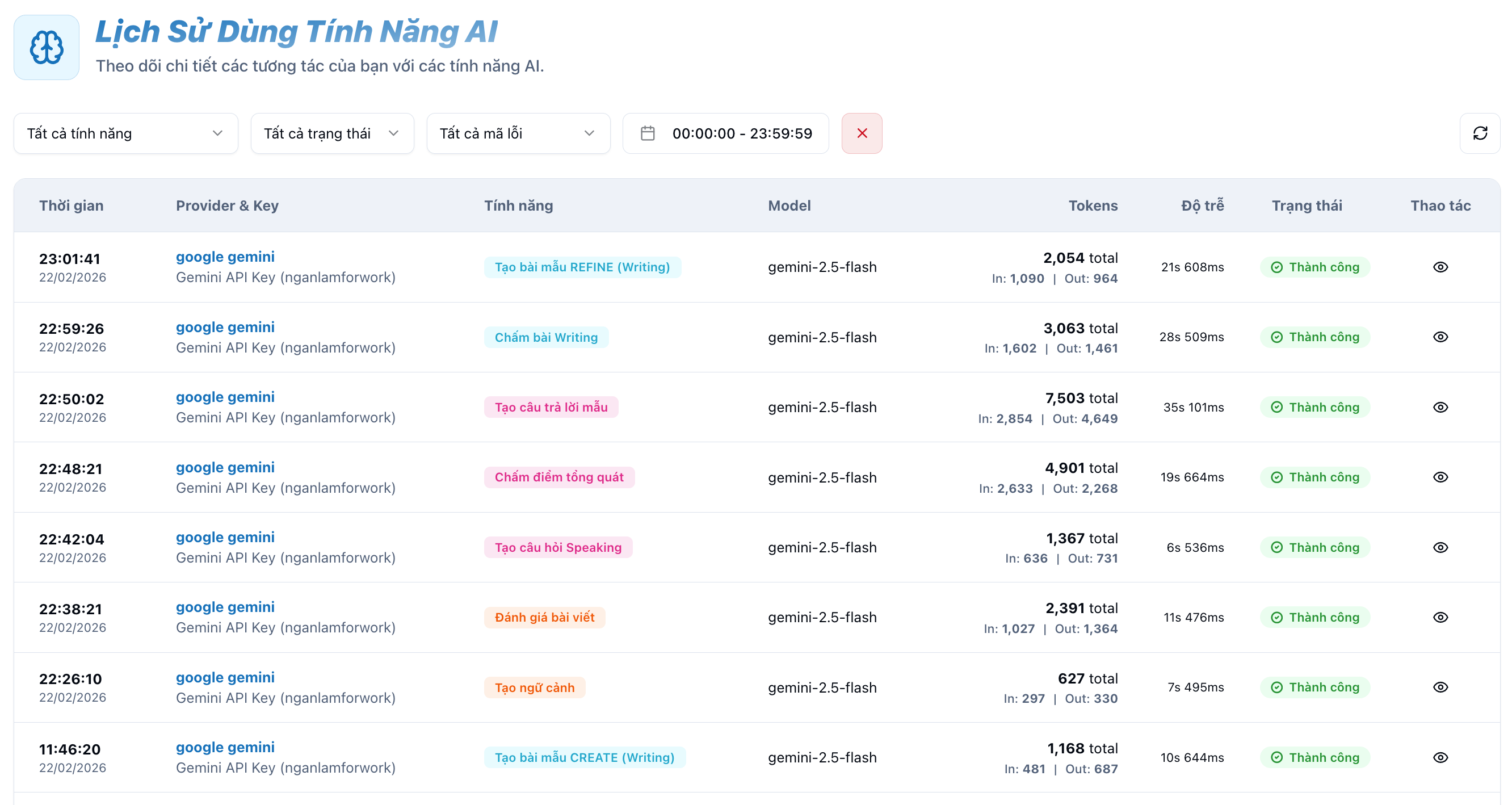The image size is (1512, 805).
Task: Click the Chấm điểm tổng quát badge
Action: coord(559,477)
